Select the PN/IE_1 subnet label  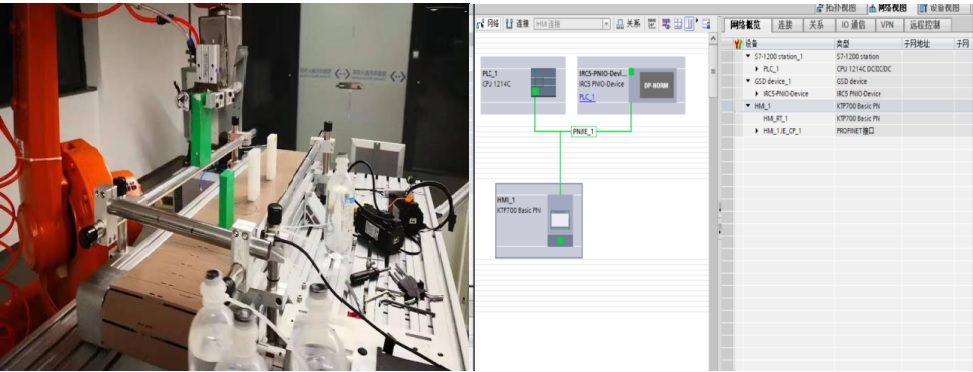coord(583,132)
